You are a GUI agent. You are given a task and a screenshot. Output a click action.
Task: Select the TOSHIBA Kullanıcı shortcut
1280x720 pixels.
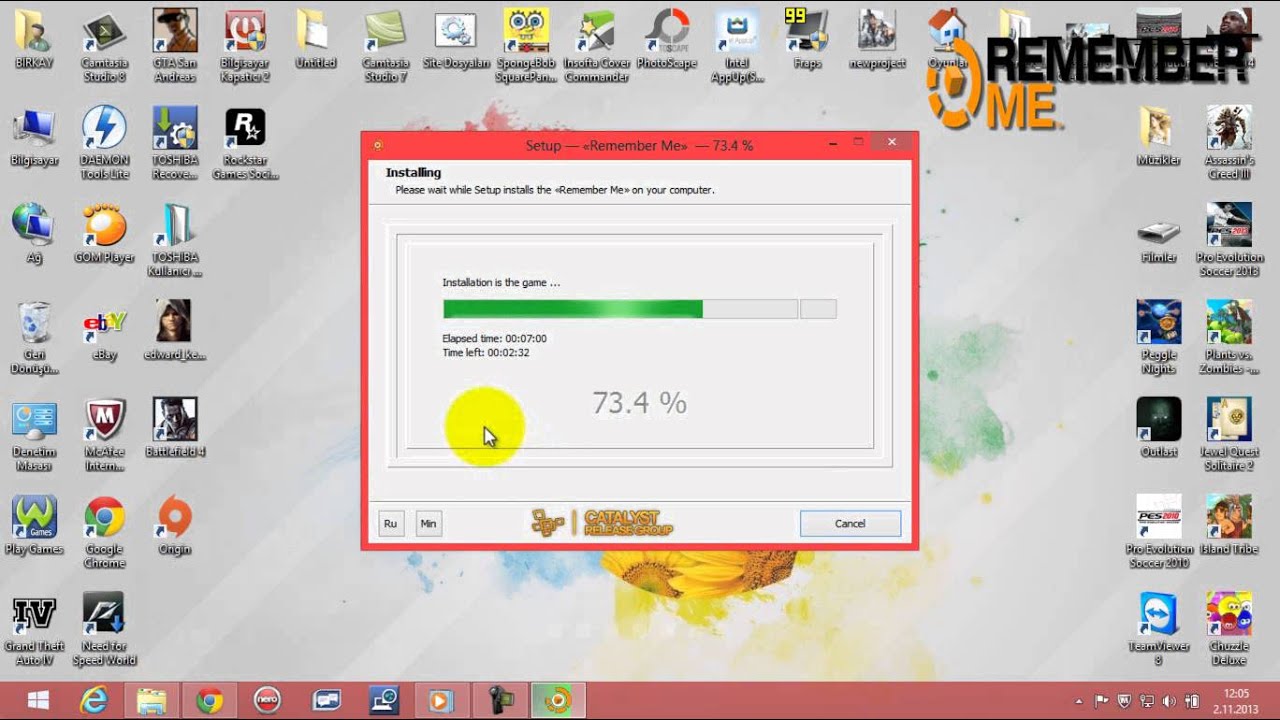(174, 240)
